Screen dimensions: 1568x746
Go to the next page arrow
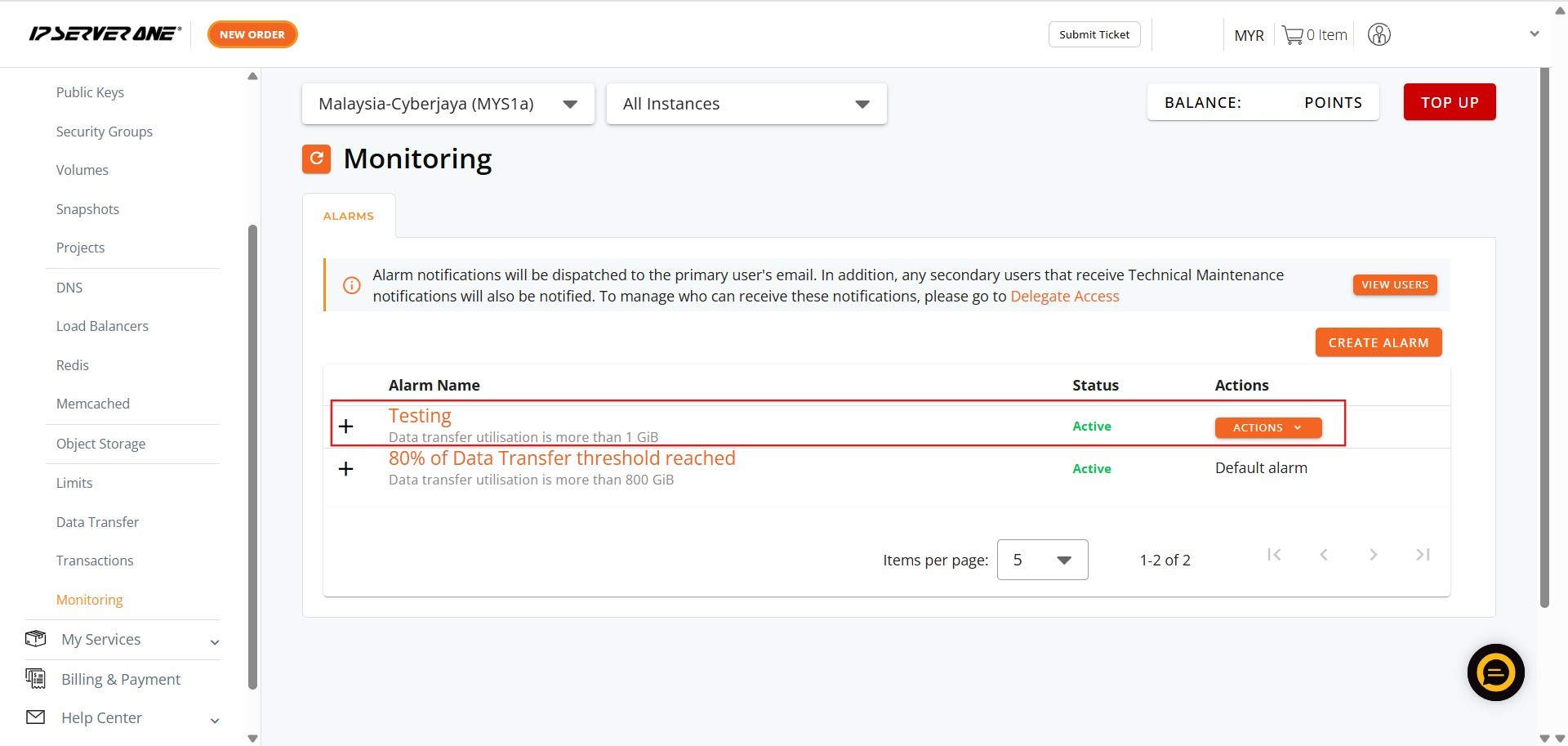[x=1374, y=555]
